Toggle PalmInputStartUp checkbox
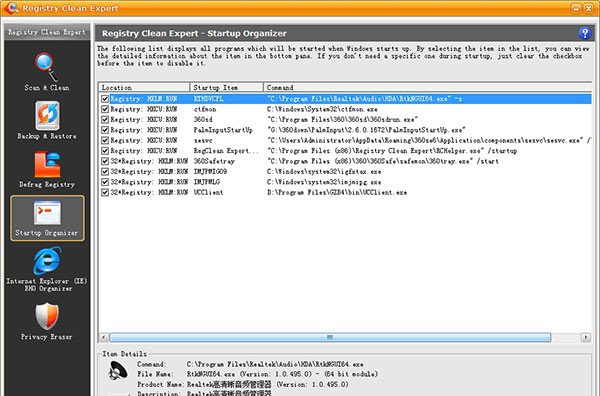Viewport: 600px width, 396px height. [105, 130]
